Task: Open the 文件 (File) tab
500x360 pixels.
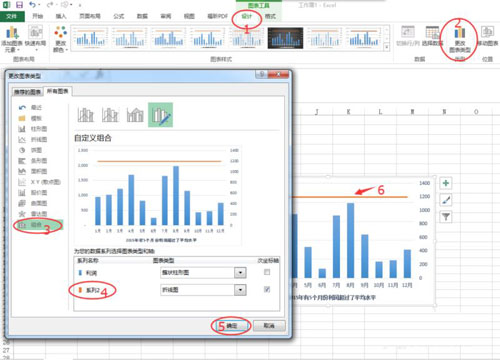Action: coord(12,16)
